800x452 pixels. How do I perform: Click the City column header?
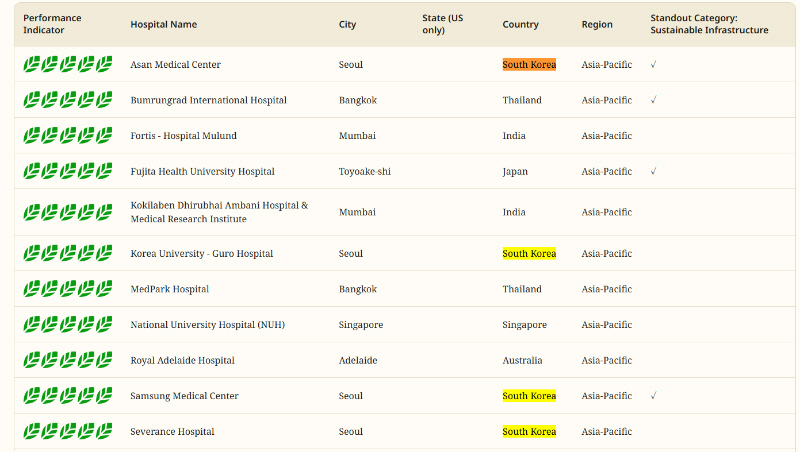(347, 24)
